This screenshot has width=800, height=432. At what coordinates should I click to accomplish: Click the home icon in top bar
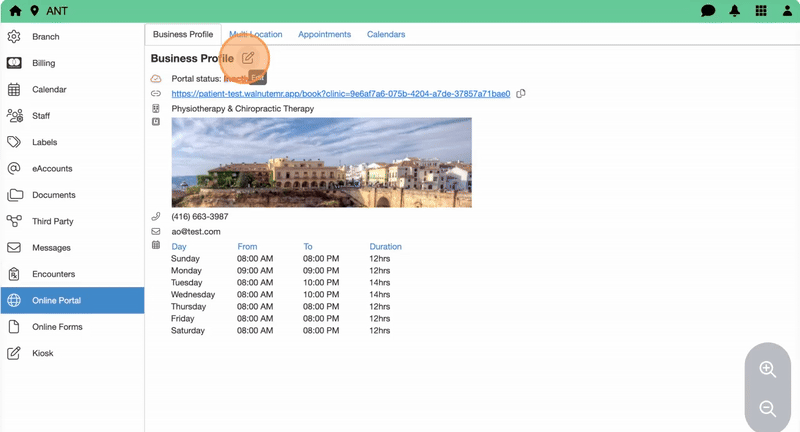pos(15,11)
